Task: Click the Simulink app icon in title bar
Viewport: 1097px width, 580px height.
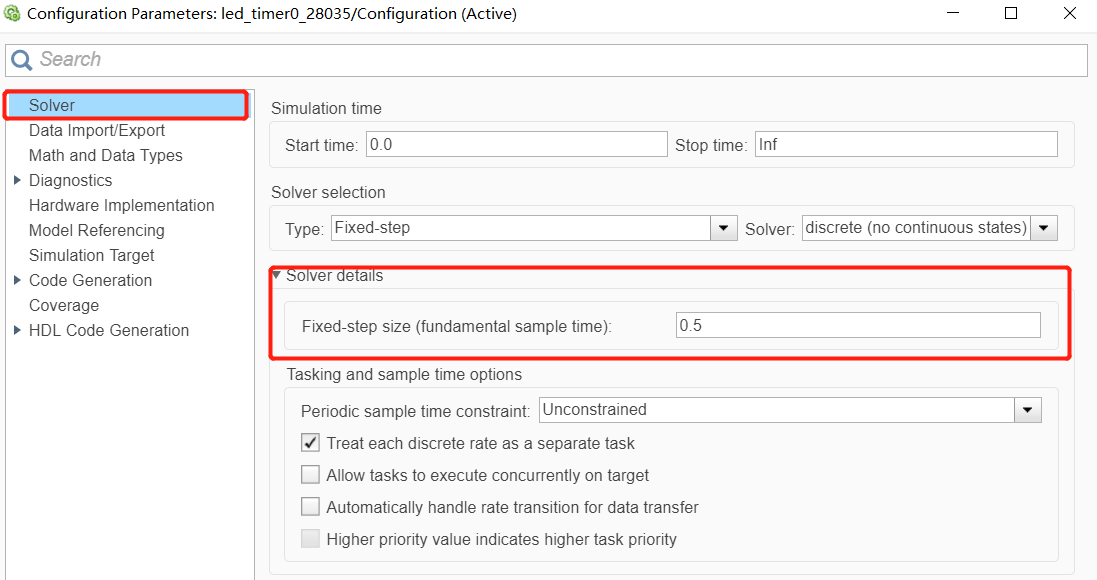Action: [12, 14]
